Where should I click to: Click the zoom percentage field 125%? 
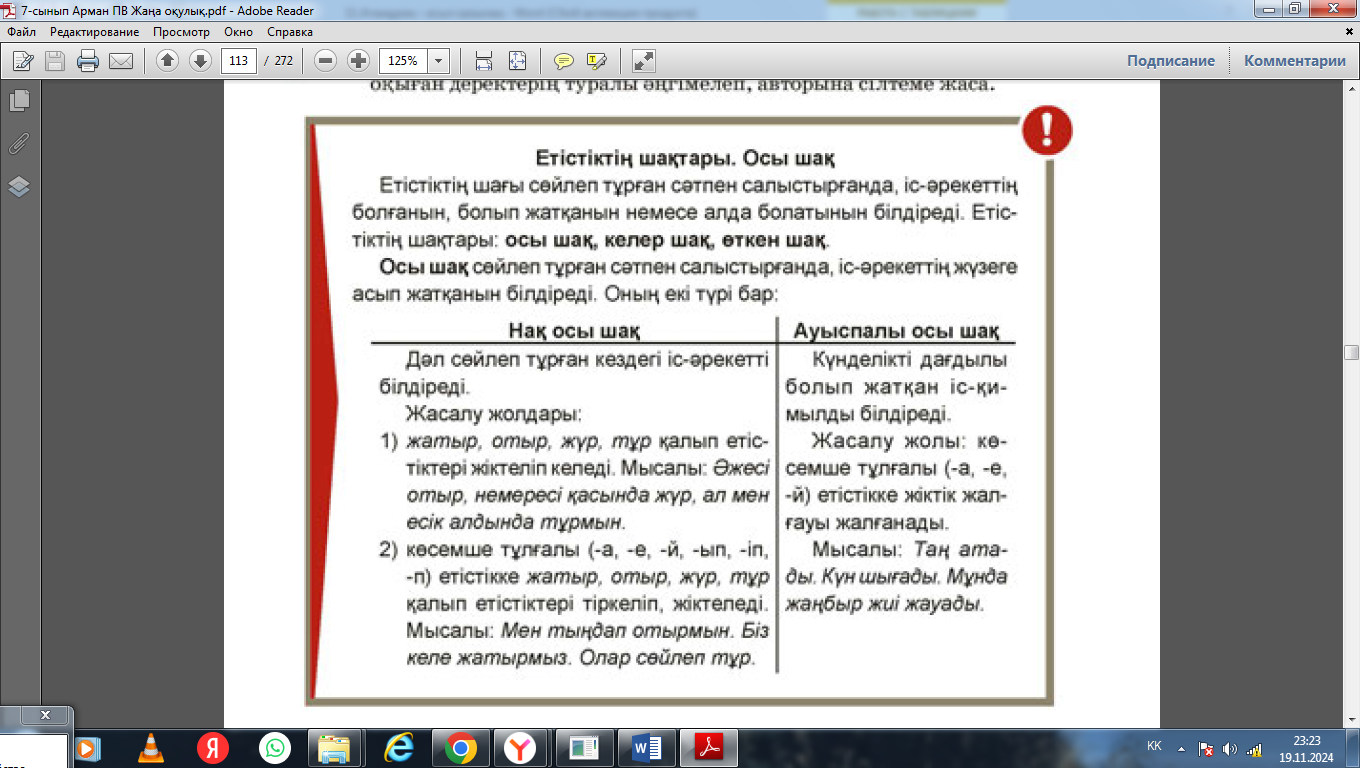point(403,61)
